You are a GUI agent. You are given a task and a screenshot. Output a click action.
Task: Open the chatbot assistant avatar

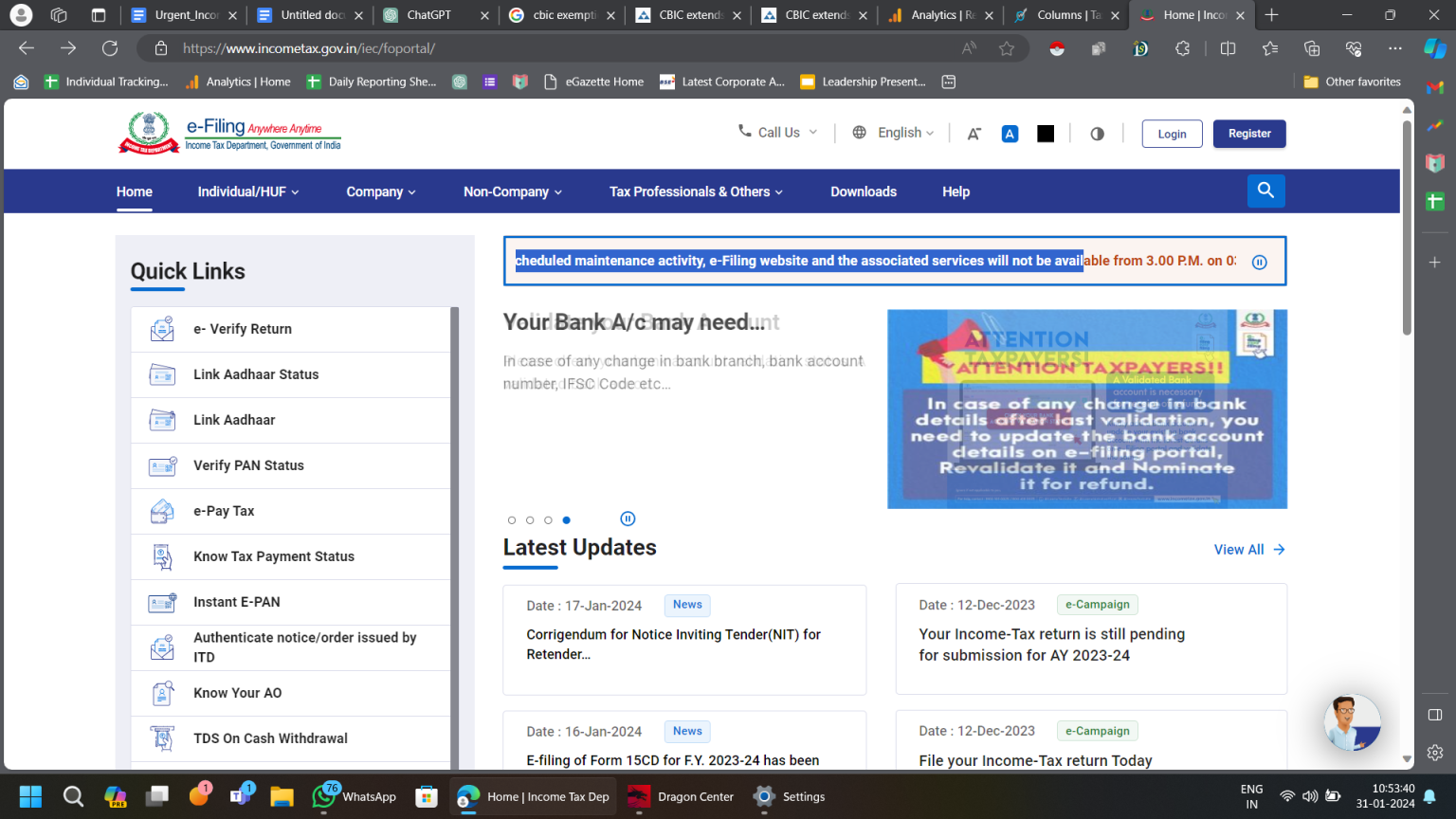[x=1351, y=722]
